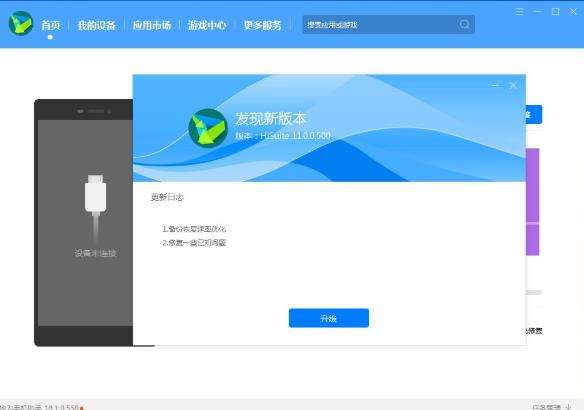
Task: Click the partly hidden blue button behind dialog
Action: click(x=534, y=114)
